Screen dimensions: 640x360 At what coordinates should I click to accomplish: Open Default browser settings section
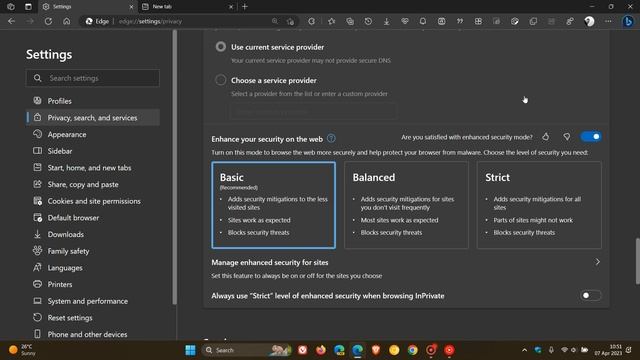tap(93, 218)
